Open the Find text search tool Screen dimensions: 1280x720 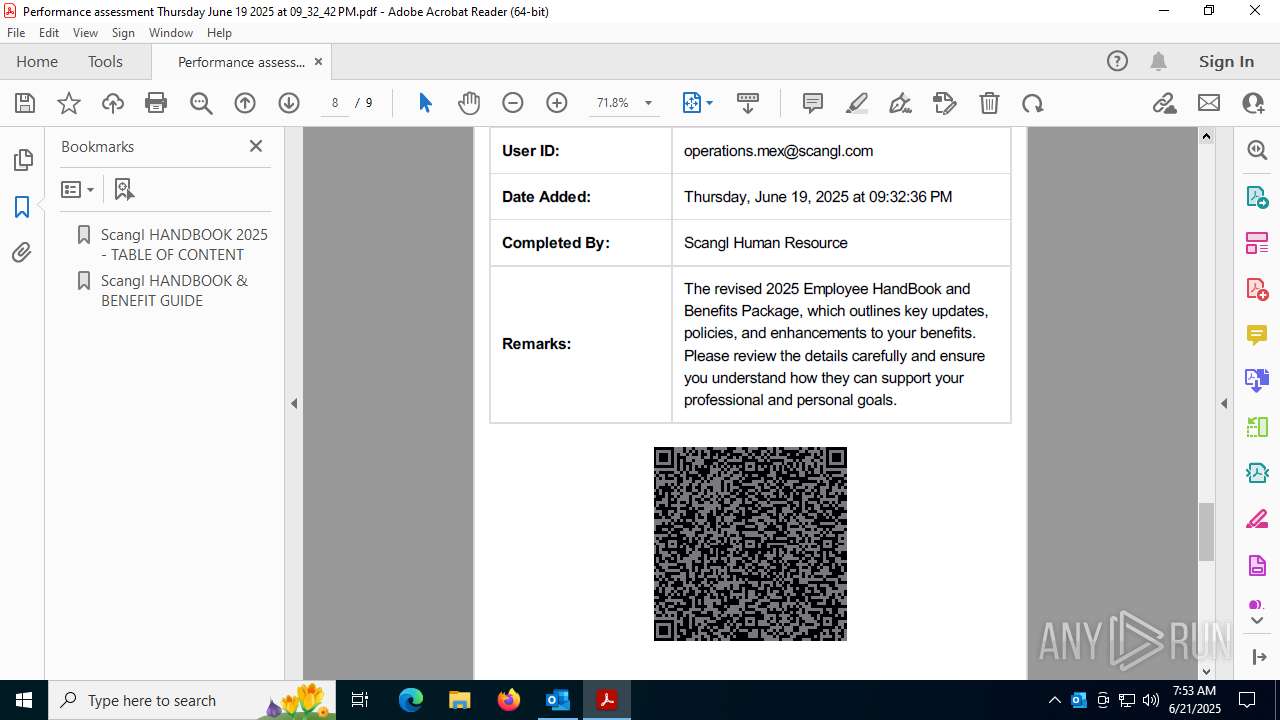[x=201, y=103]
